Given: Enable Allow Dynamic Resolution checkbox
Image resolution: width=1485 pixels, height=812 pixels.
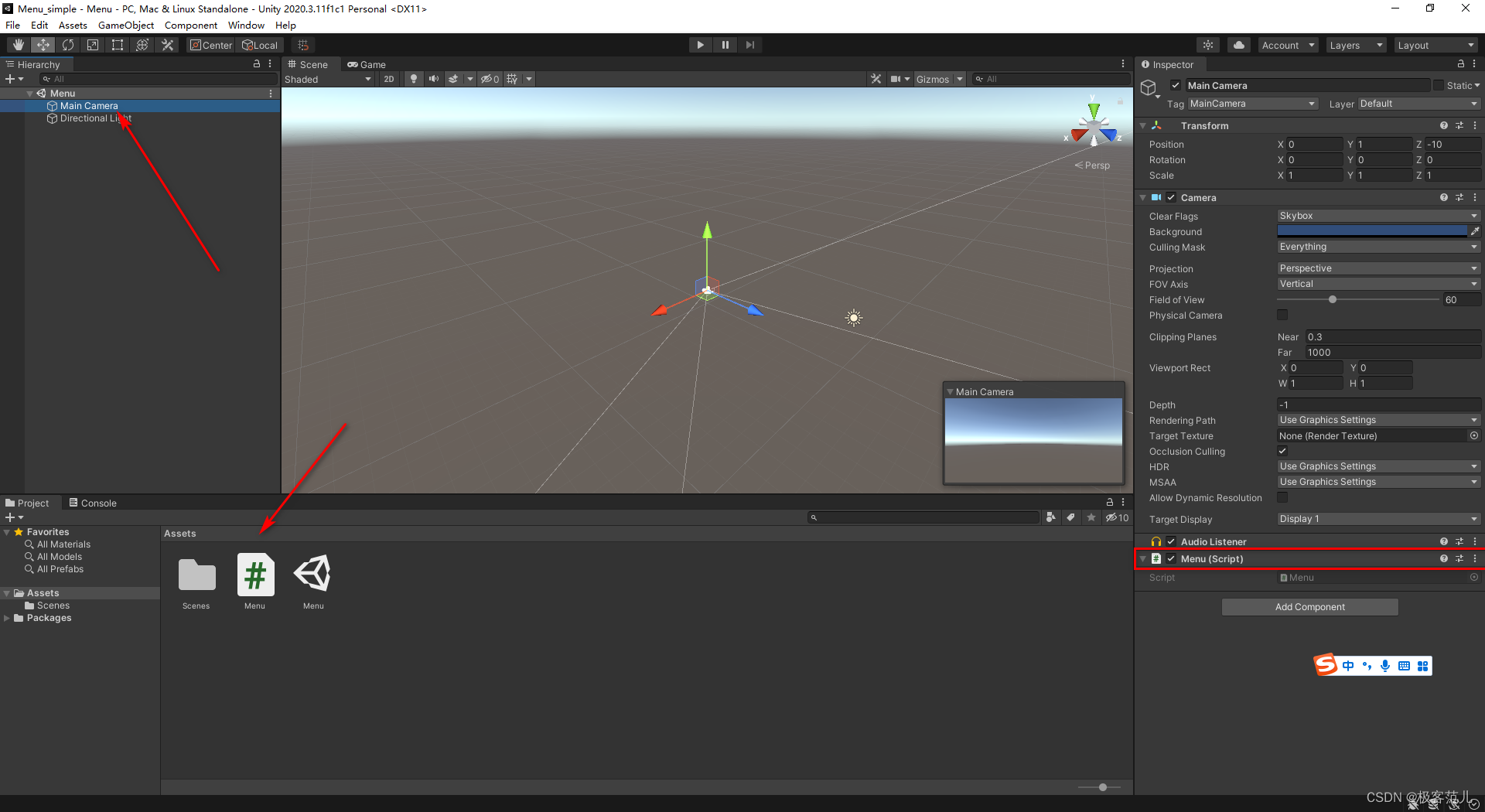Looking at the screenshot, I should click(x=1282, y=497).
